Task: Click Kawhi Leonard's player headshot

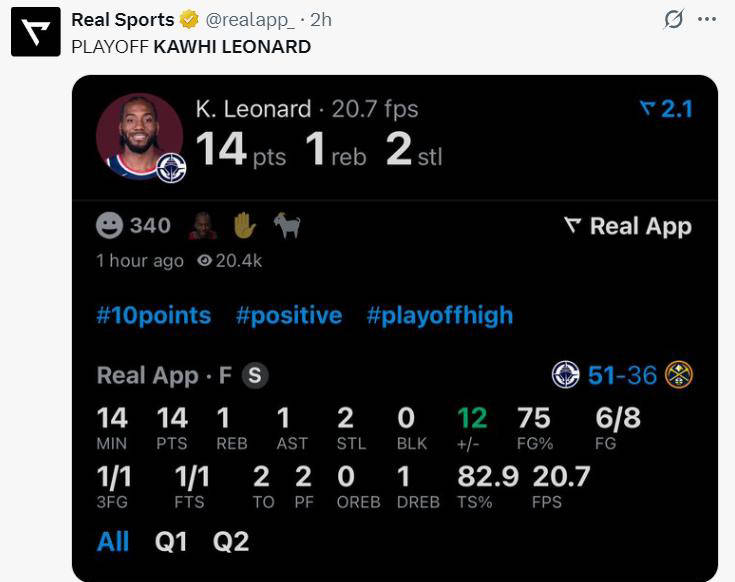Action: 139,137
